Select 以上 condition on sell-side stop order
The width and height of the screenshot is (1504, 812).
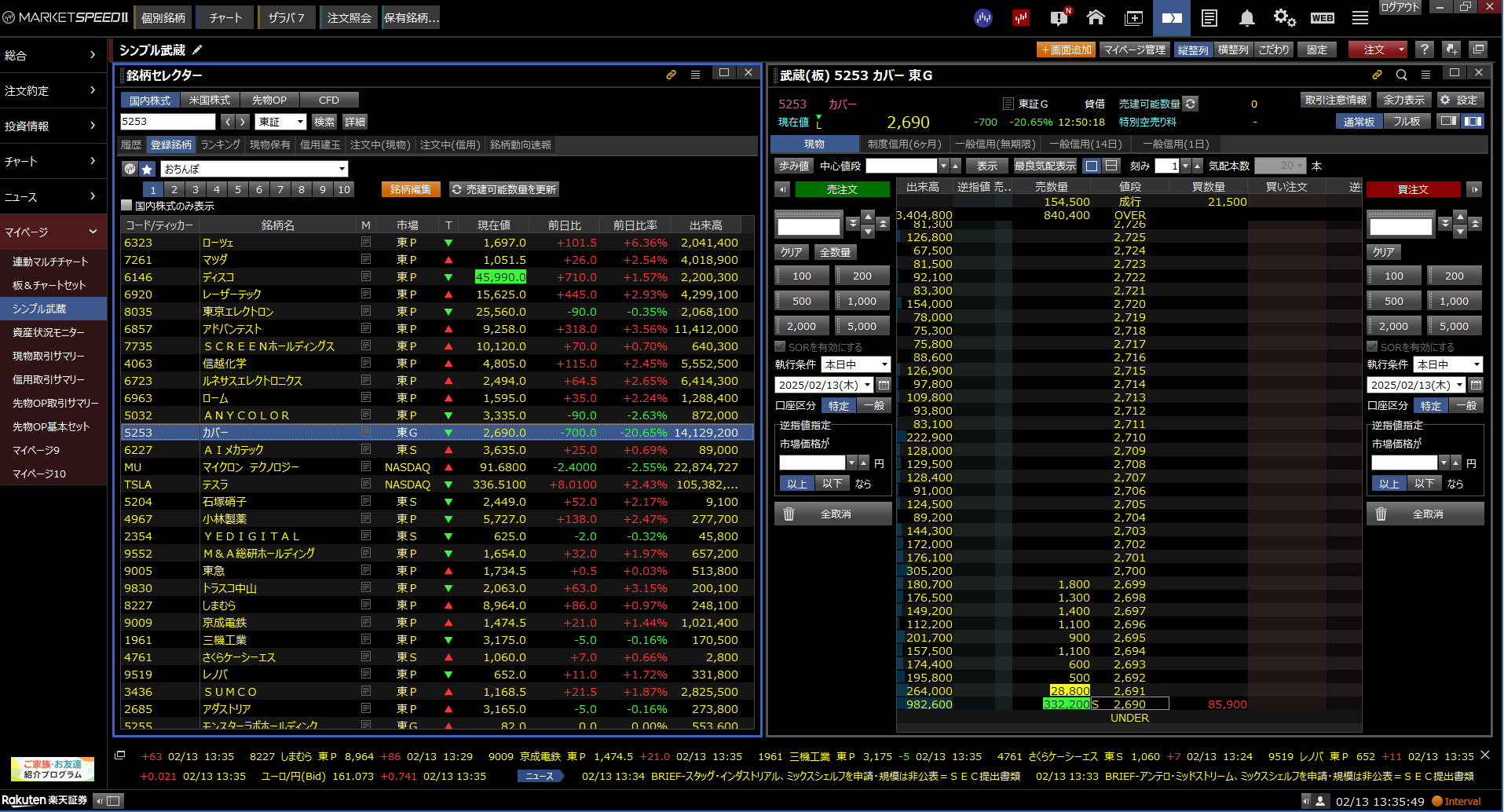coord(797,484)
